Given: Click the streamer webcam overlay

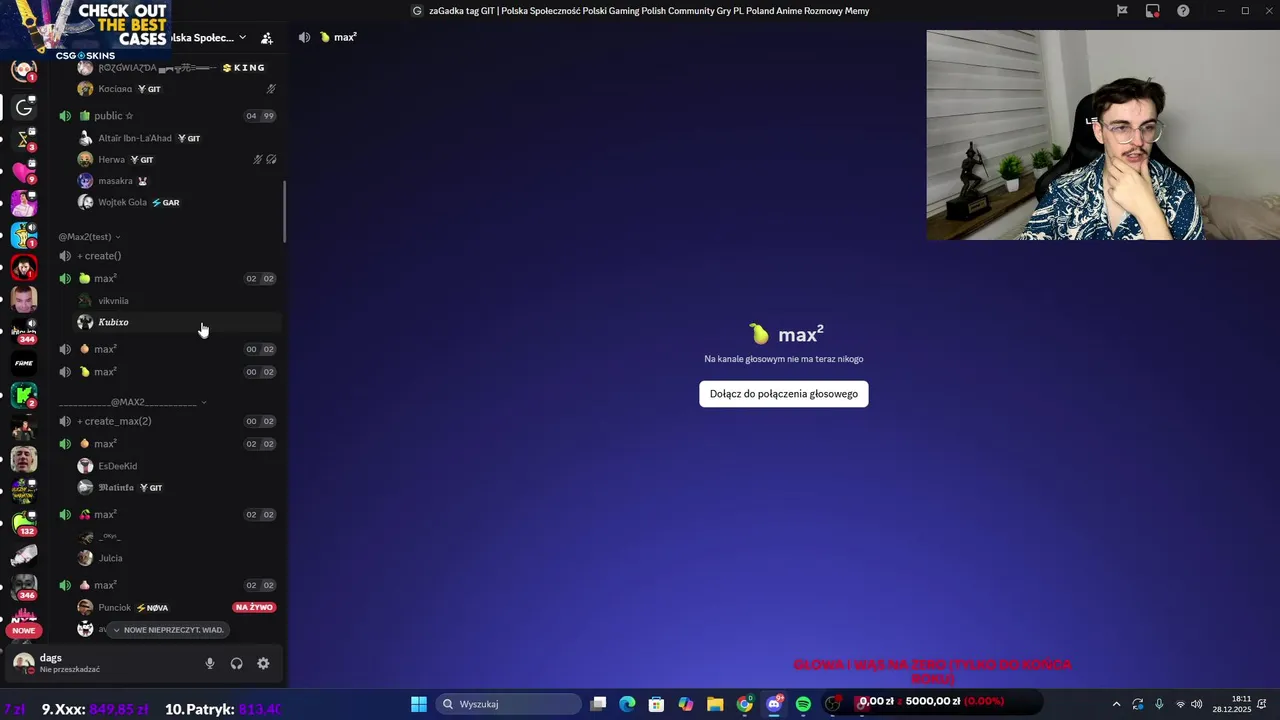Looking at the screenshot, I should click(1103, 135).
